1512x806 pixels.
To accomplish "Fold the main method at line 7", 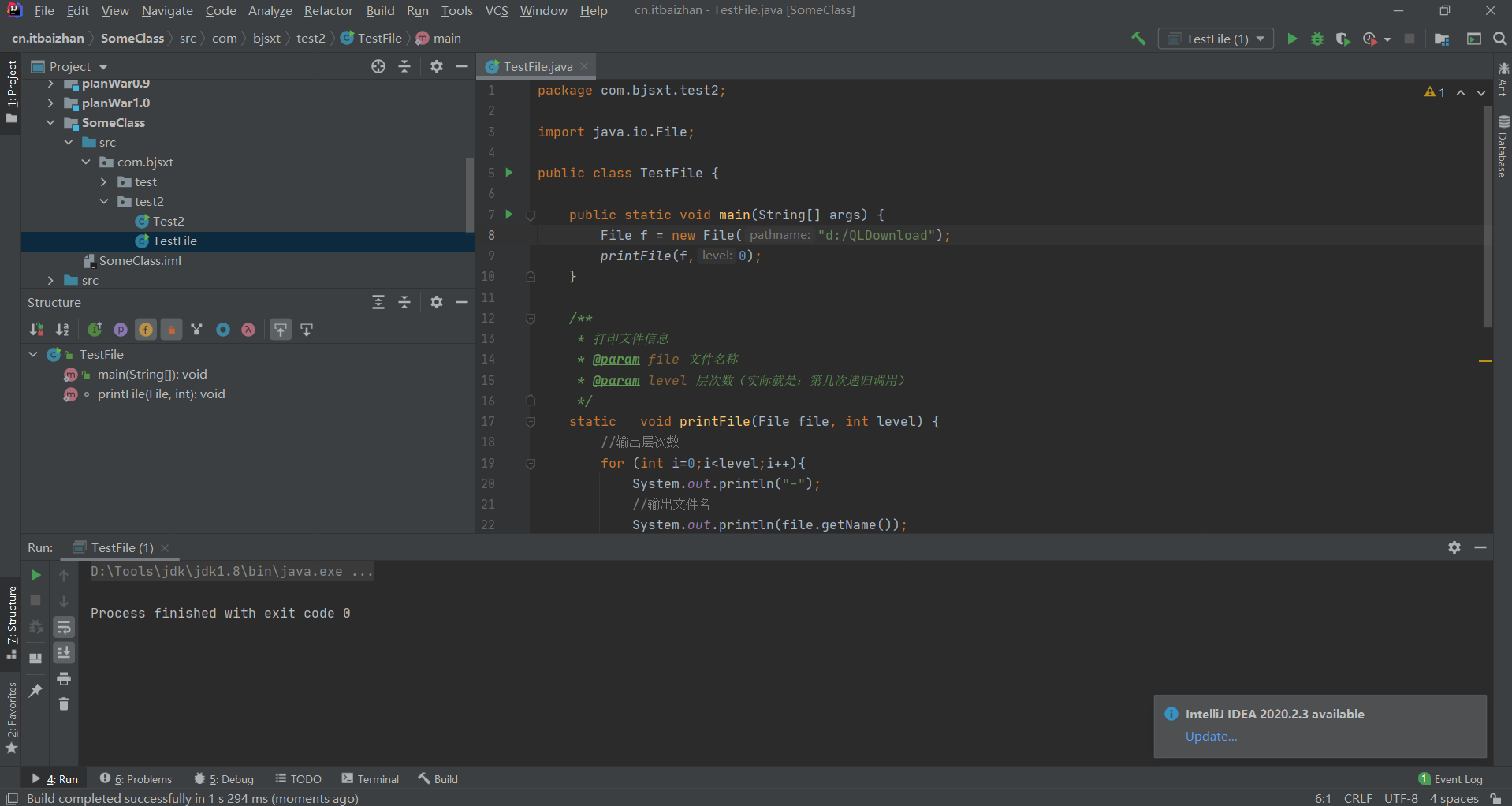I will click(531, 215).
